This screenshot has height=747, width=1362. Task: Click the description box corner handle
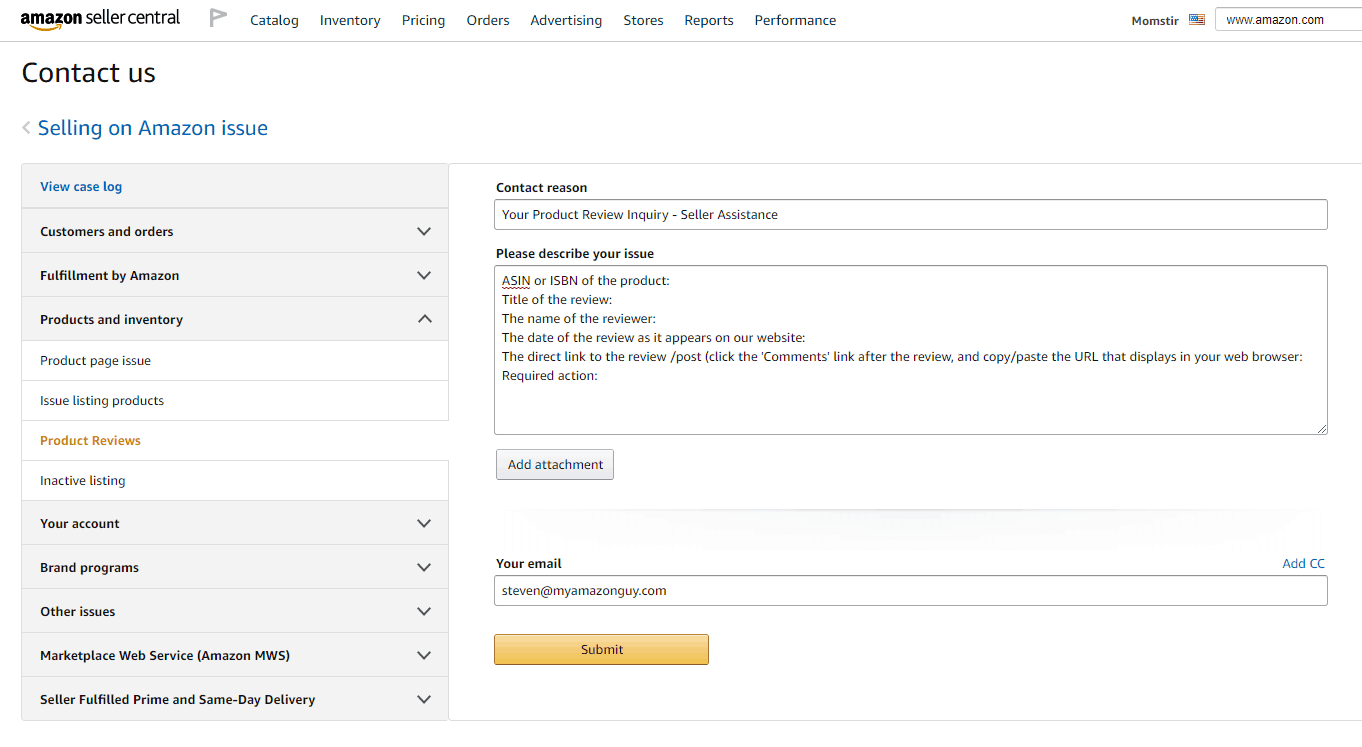1321,428
